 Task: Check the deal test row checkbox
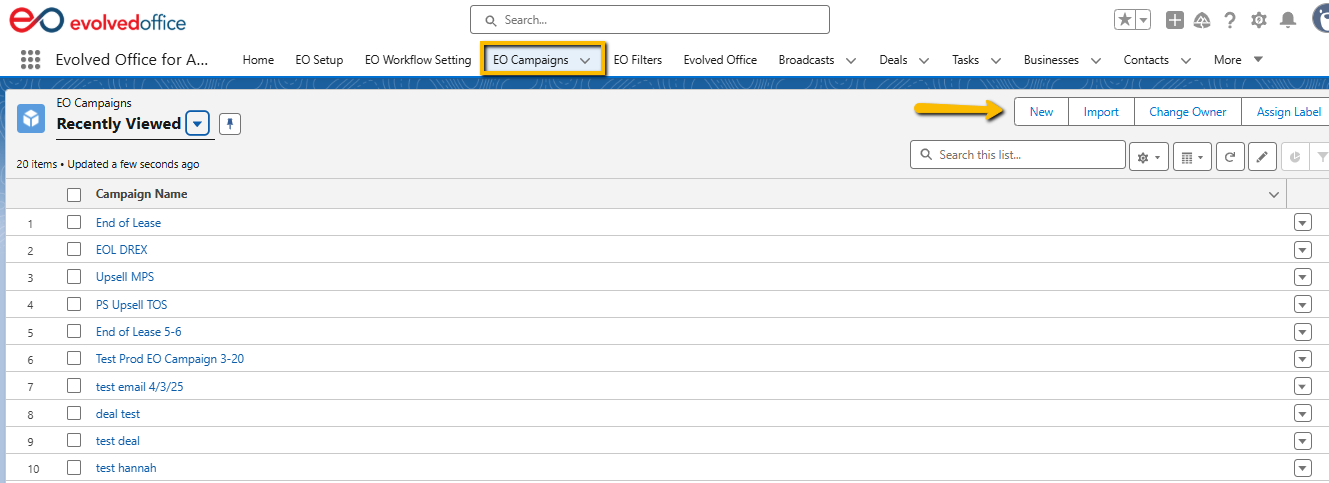click(x=74, y=413)
